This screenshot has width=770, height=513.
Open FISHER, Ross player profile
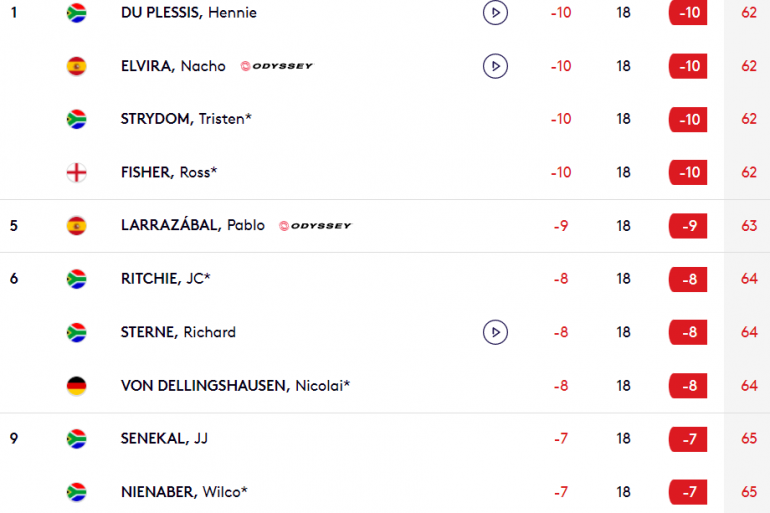(169, 172)
